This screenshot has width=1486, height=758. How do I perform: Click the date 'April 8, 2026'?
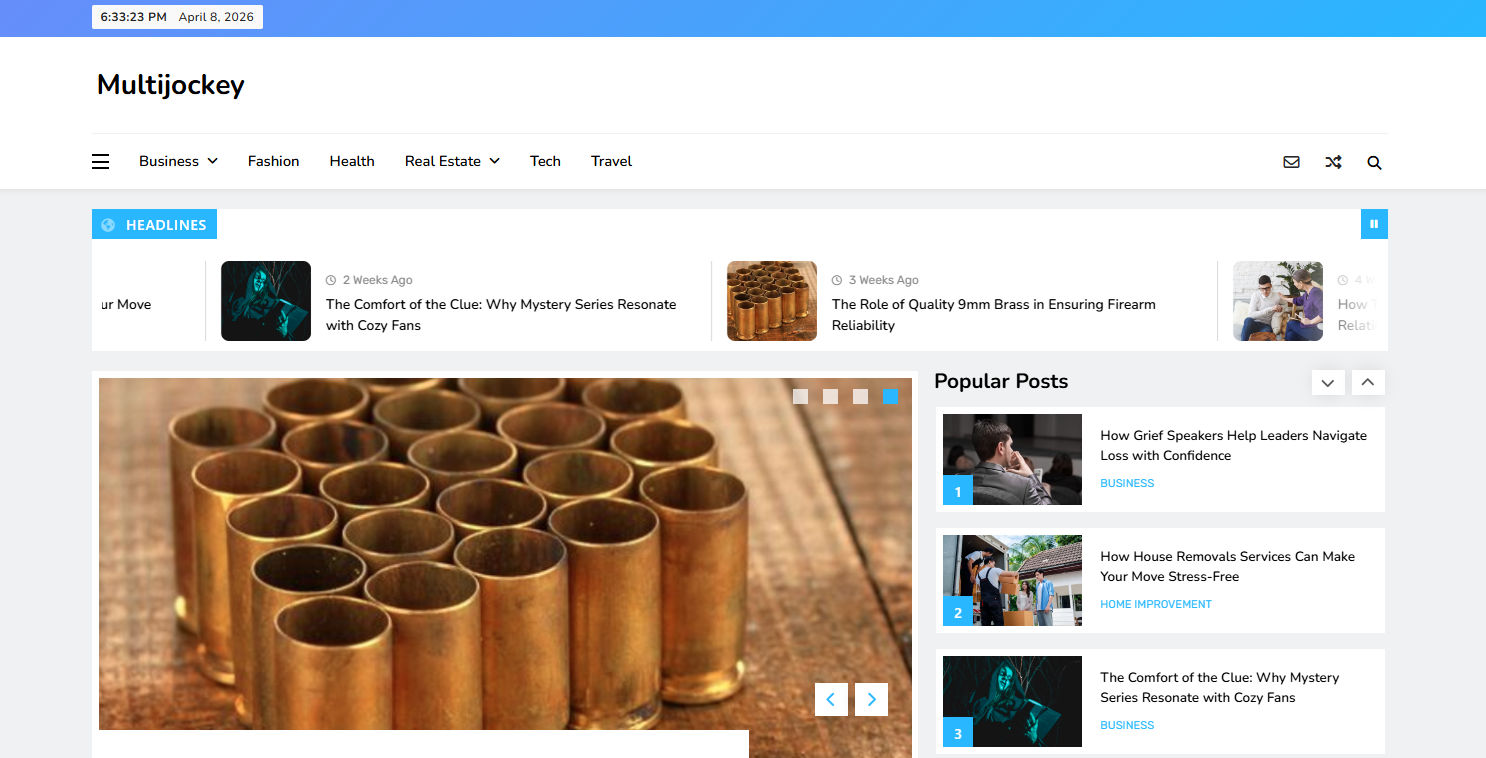[x=216, y=17]
